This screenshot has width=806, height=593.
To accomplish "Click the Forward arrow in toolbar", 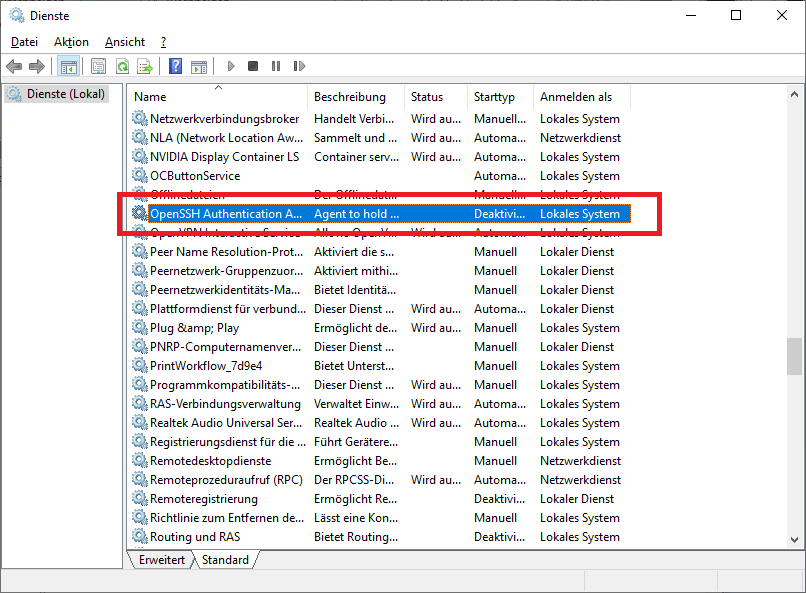I will pos(37,67).
